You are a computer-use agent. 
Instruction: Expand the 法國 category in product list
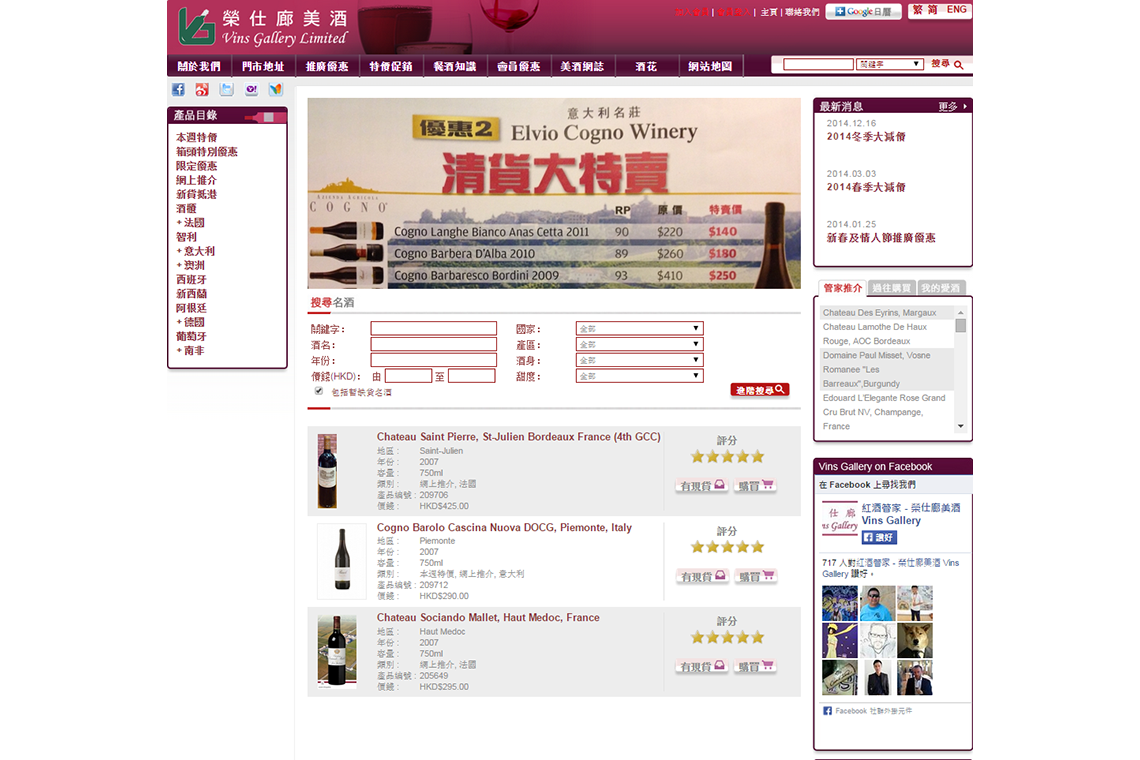click(190, 223)
